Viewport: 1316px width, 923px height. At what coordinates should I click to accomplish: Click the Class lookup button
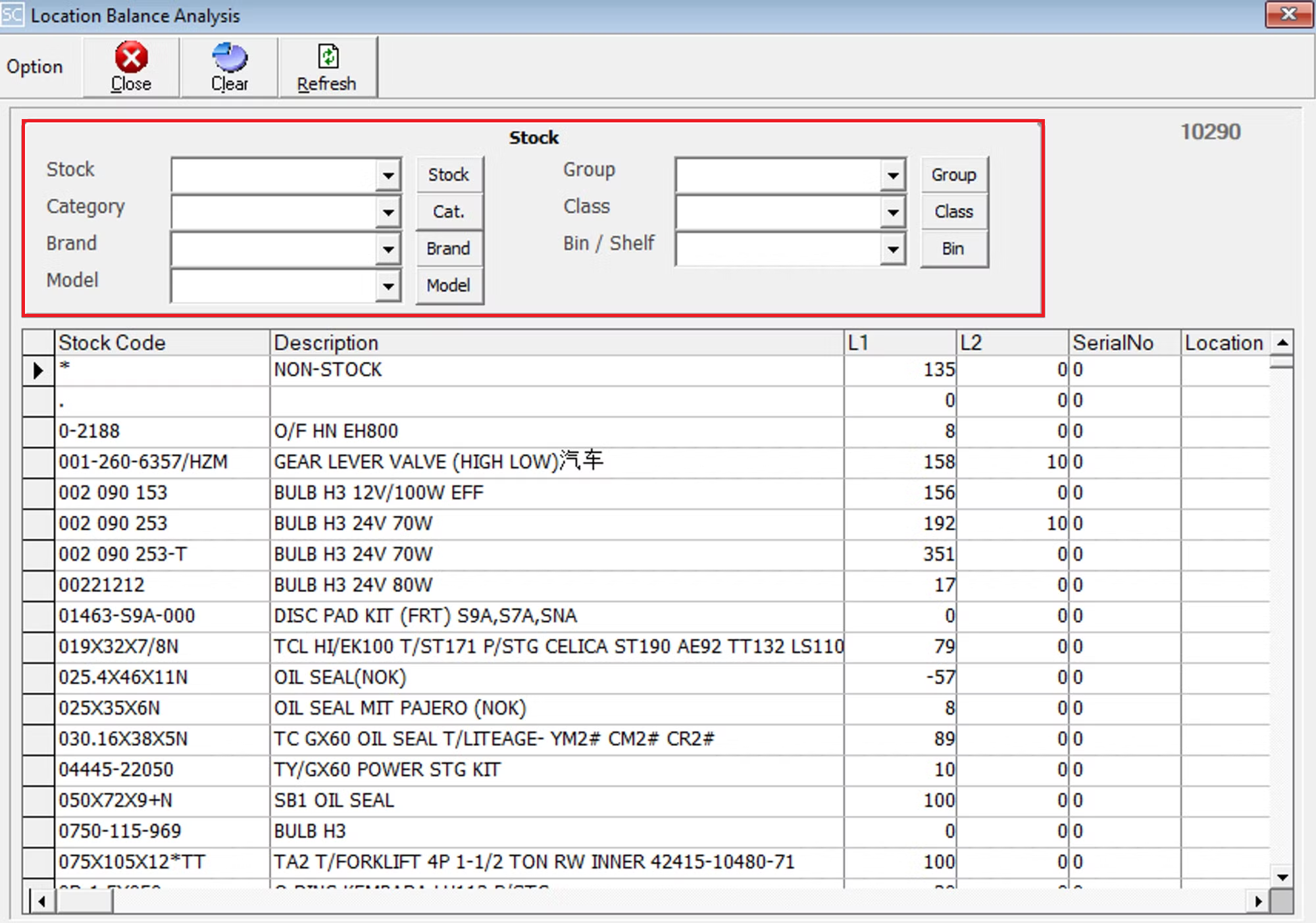953,211
